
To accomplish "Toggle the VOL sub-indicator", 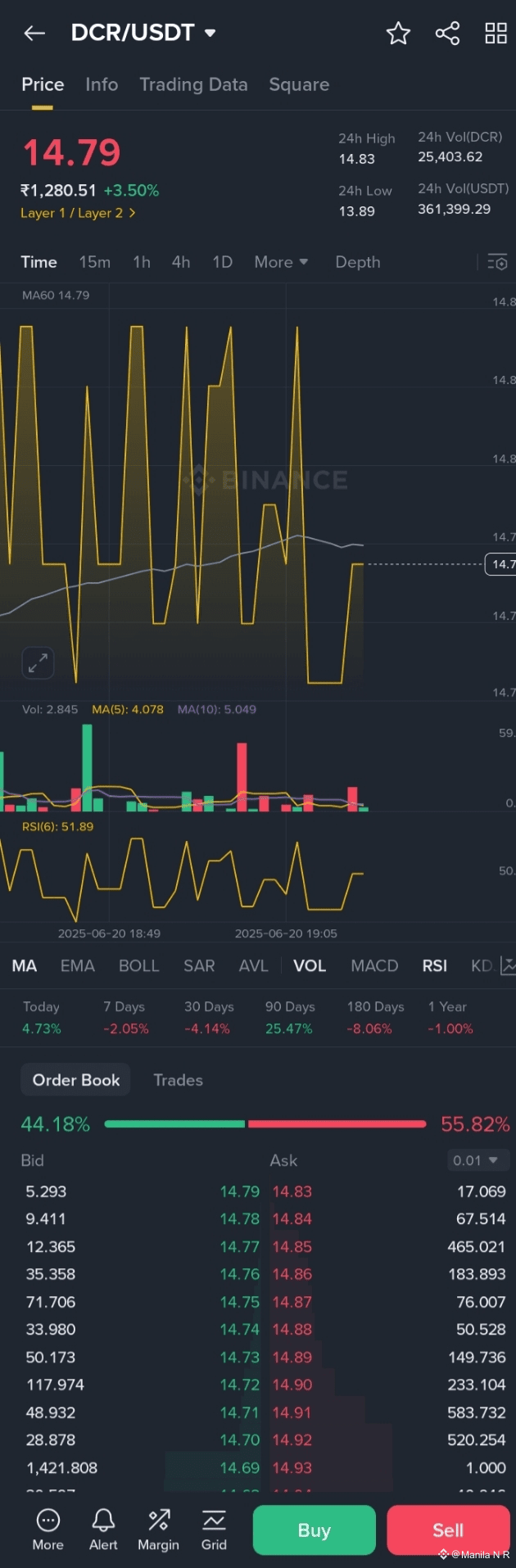I will click(310, 966).
